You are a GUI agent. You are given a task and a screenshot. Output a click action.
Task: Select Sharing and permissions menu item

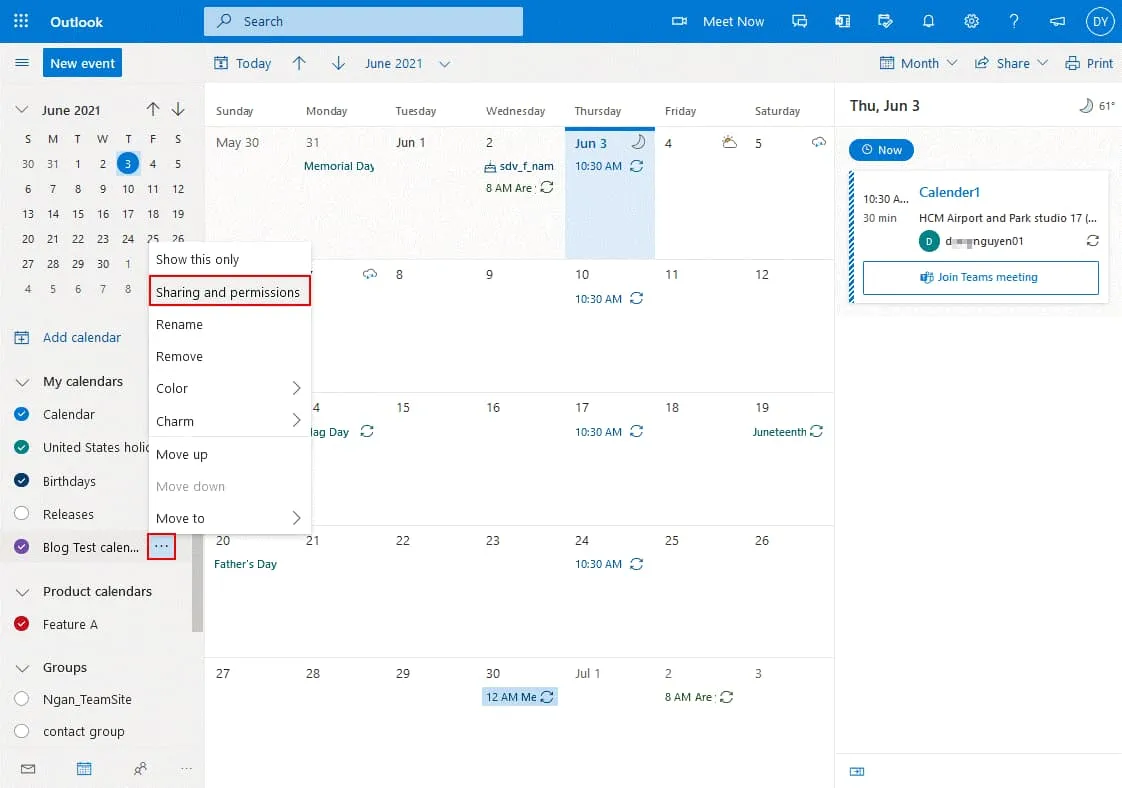[229, 292]
